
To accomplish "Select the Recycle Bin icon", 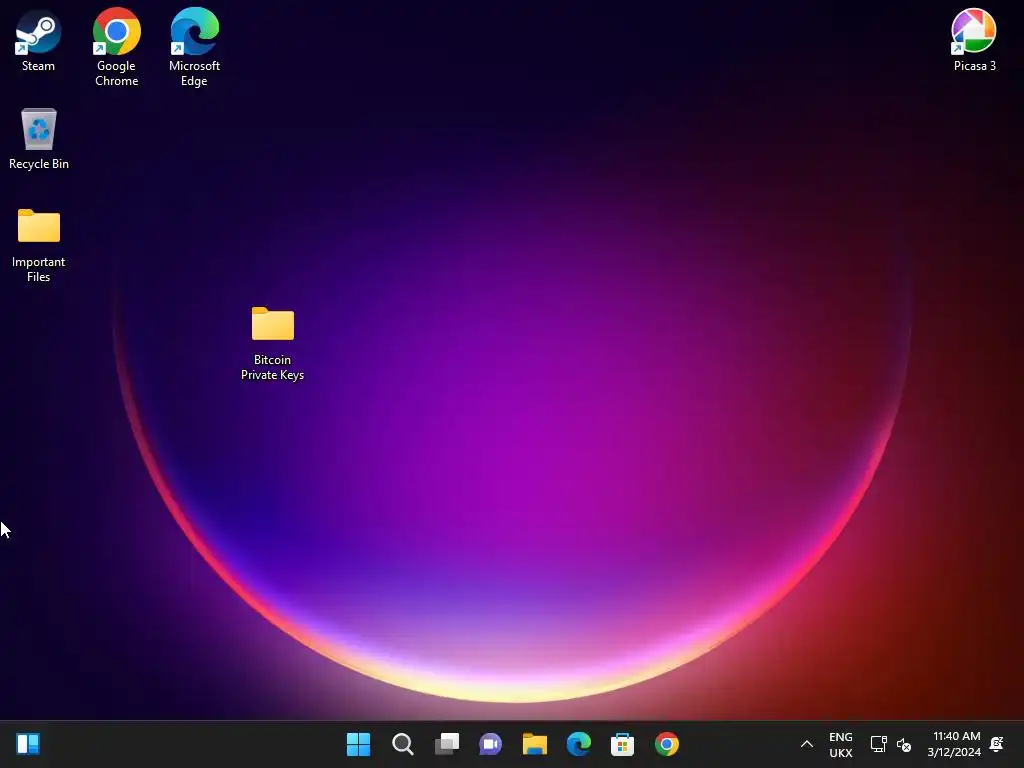I will coord(39,138).
